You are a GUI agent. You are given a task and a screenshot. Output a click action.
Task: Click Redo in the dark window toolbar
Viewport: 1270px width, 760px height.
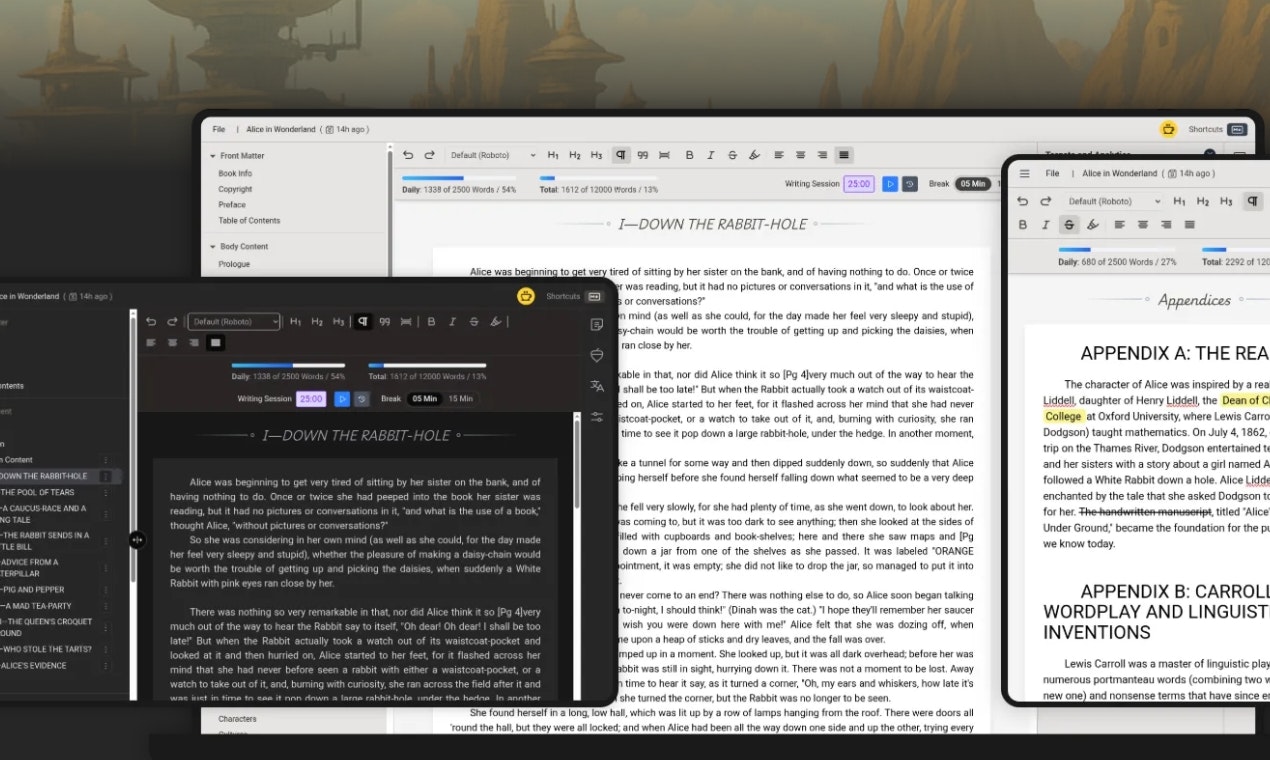pos(172,321)
